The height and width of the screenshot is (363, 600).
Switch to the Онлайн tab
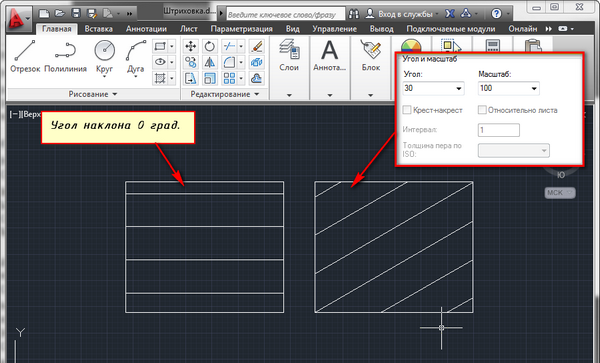pyautogui.click(x=523, y=29)
